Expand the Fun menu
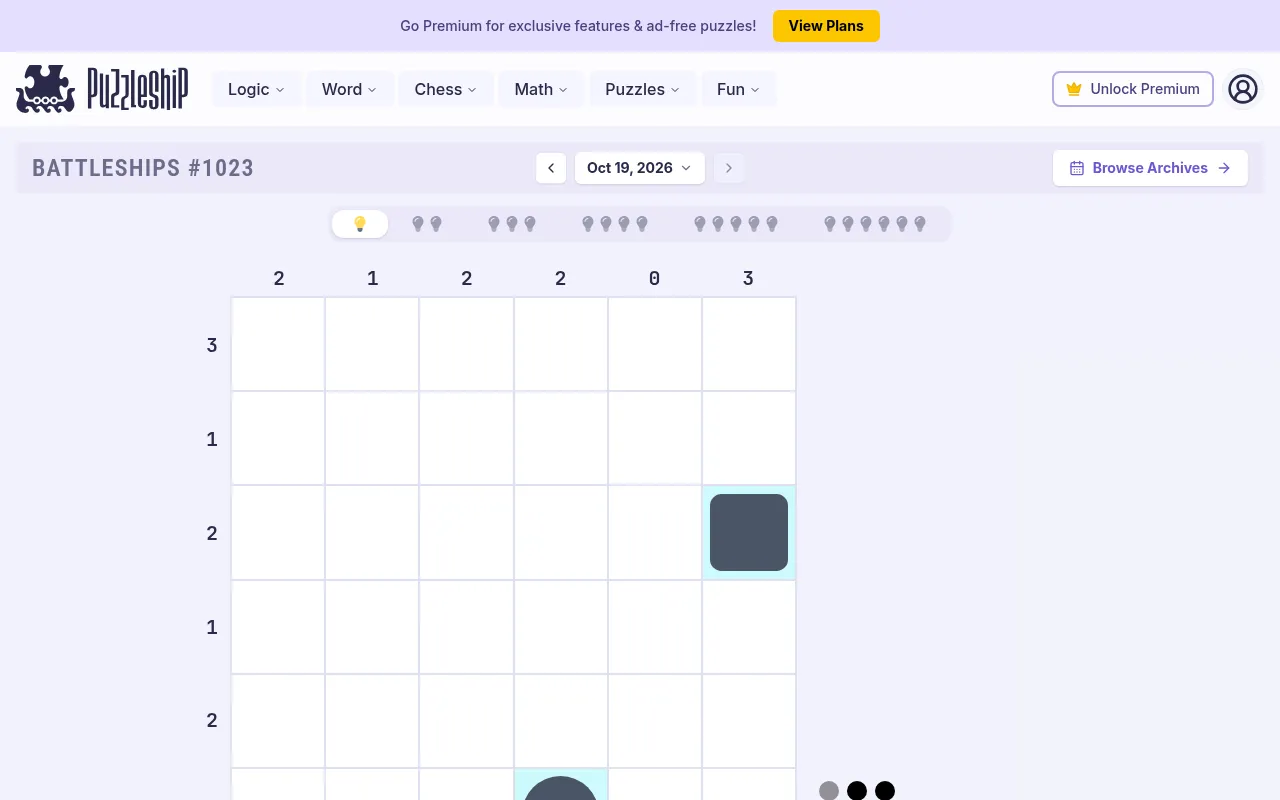This screenshot has height=800, width=1280. [738, 89]
